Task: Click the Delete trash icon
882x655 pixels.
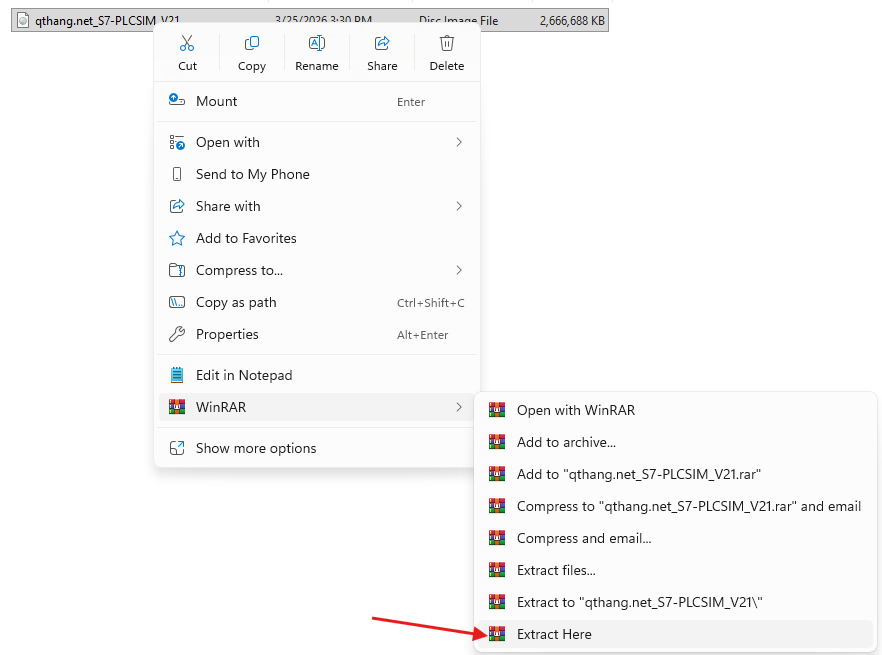Action: (446, 43)
